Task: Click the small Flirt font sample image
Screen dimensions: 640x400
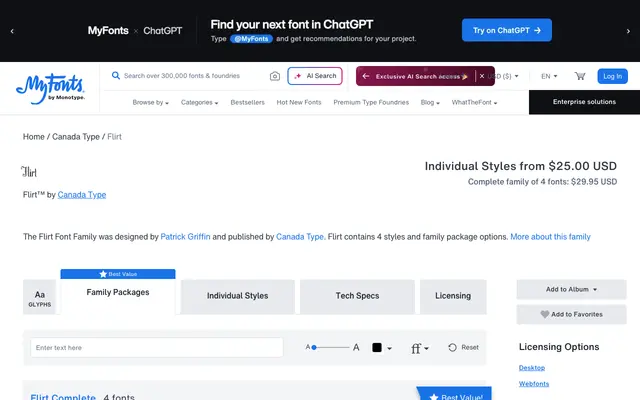Action: 29,172
